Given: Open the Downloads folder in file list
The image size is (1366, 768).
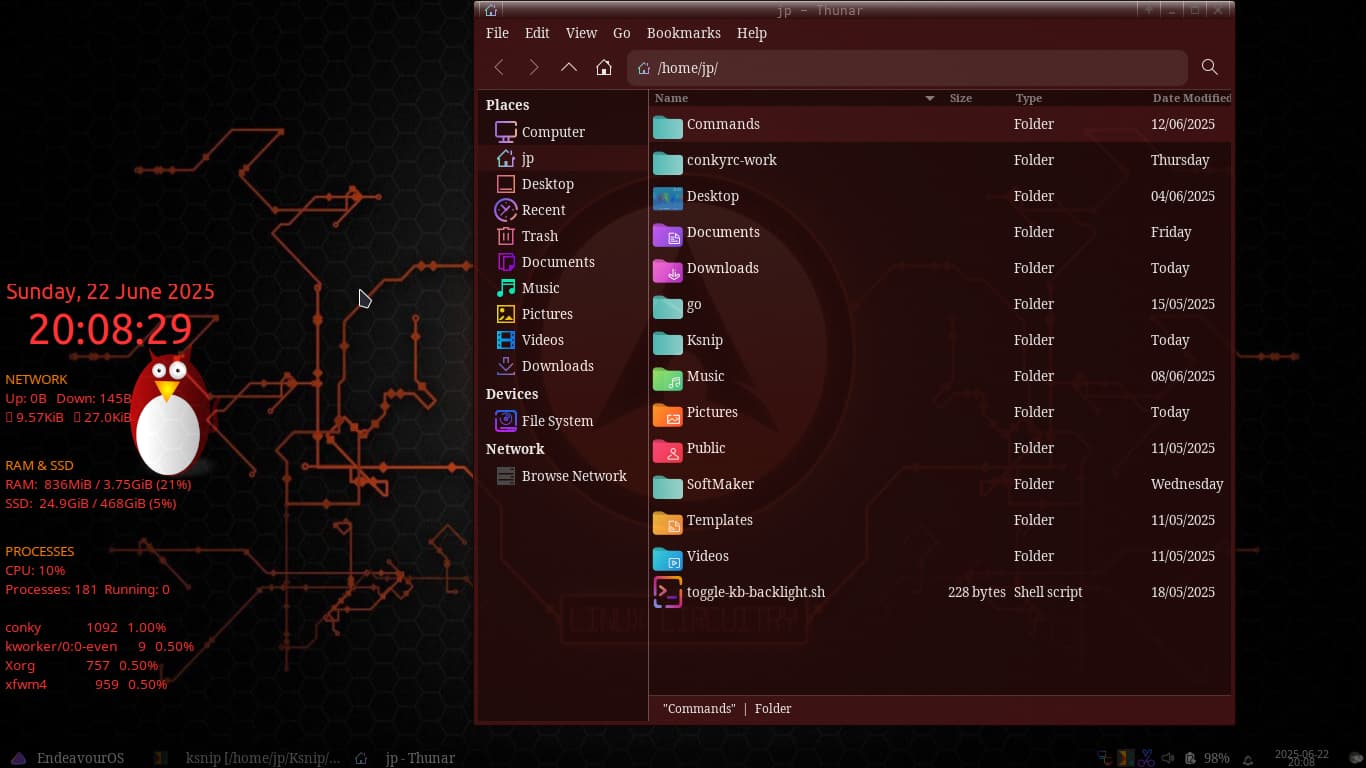Looking at the screenshot, I should (x=722, y=268).
